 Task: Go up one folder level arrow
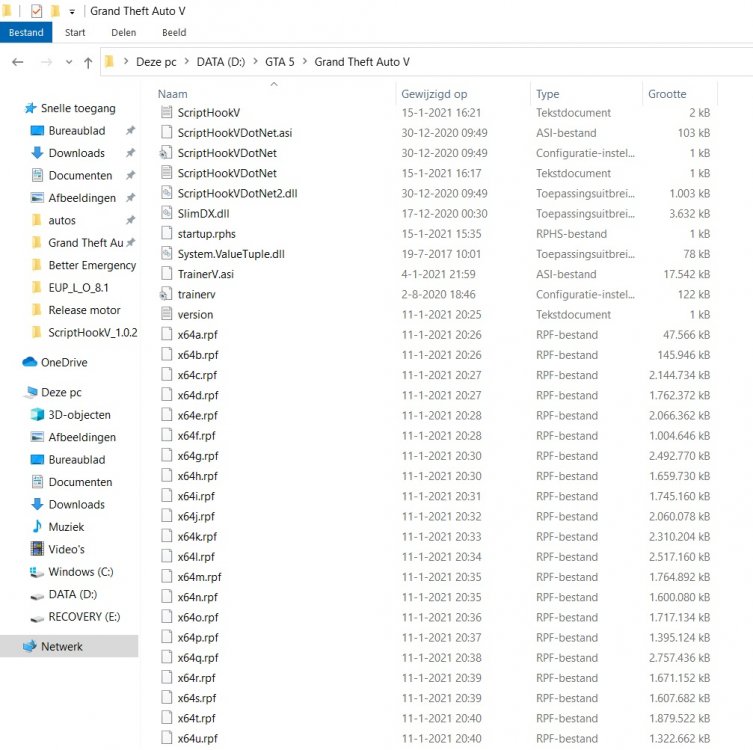[88, 62]
